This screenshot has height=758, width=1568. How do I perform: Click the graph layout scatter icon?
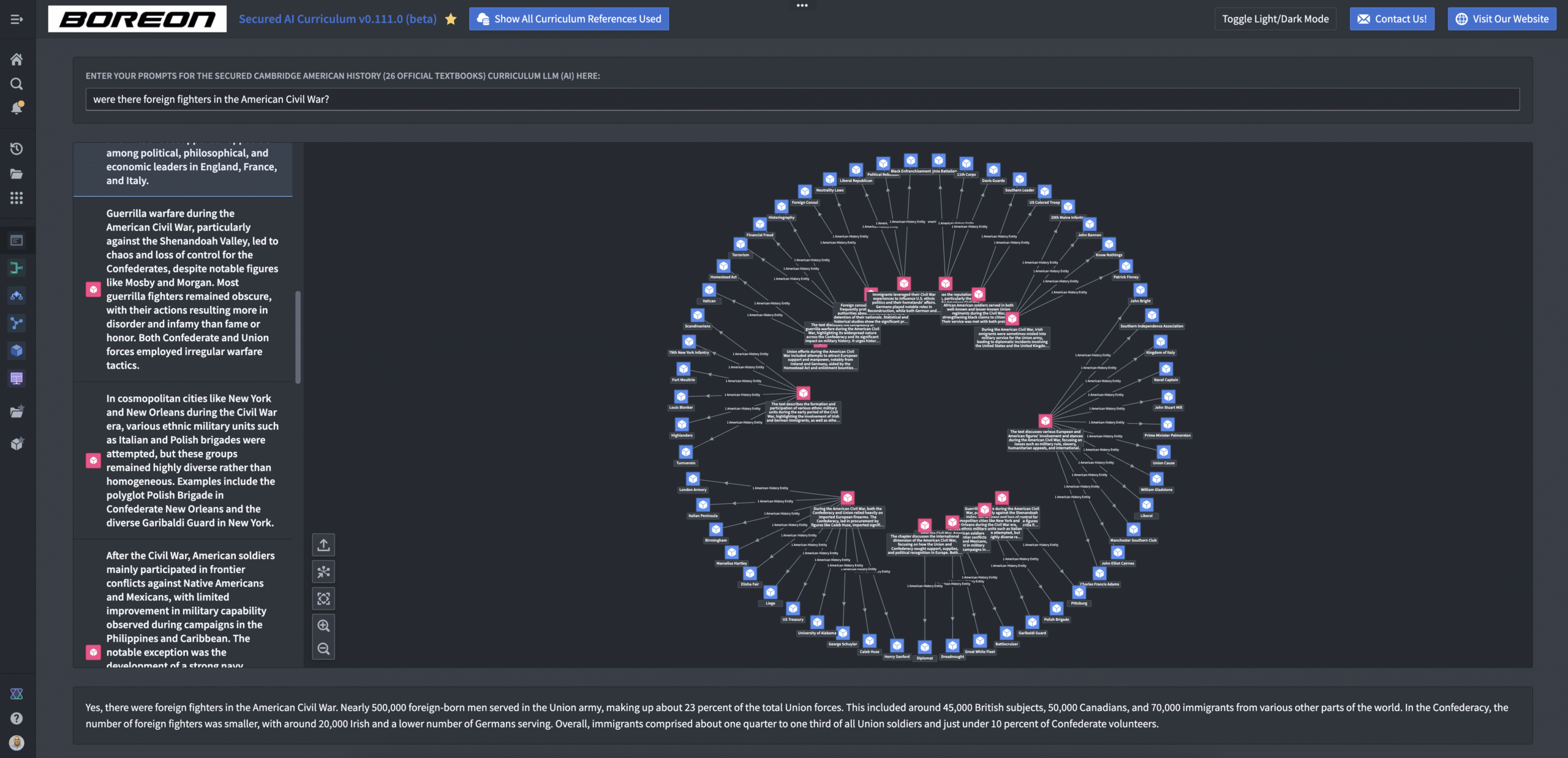323,571
